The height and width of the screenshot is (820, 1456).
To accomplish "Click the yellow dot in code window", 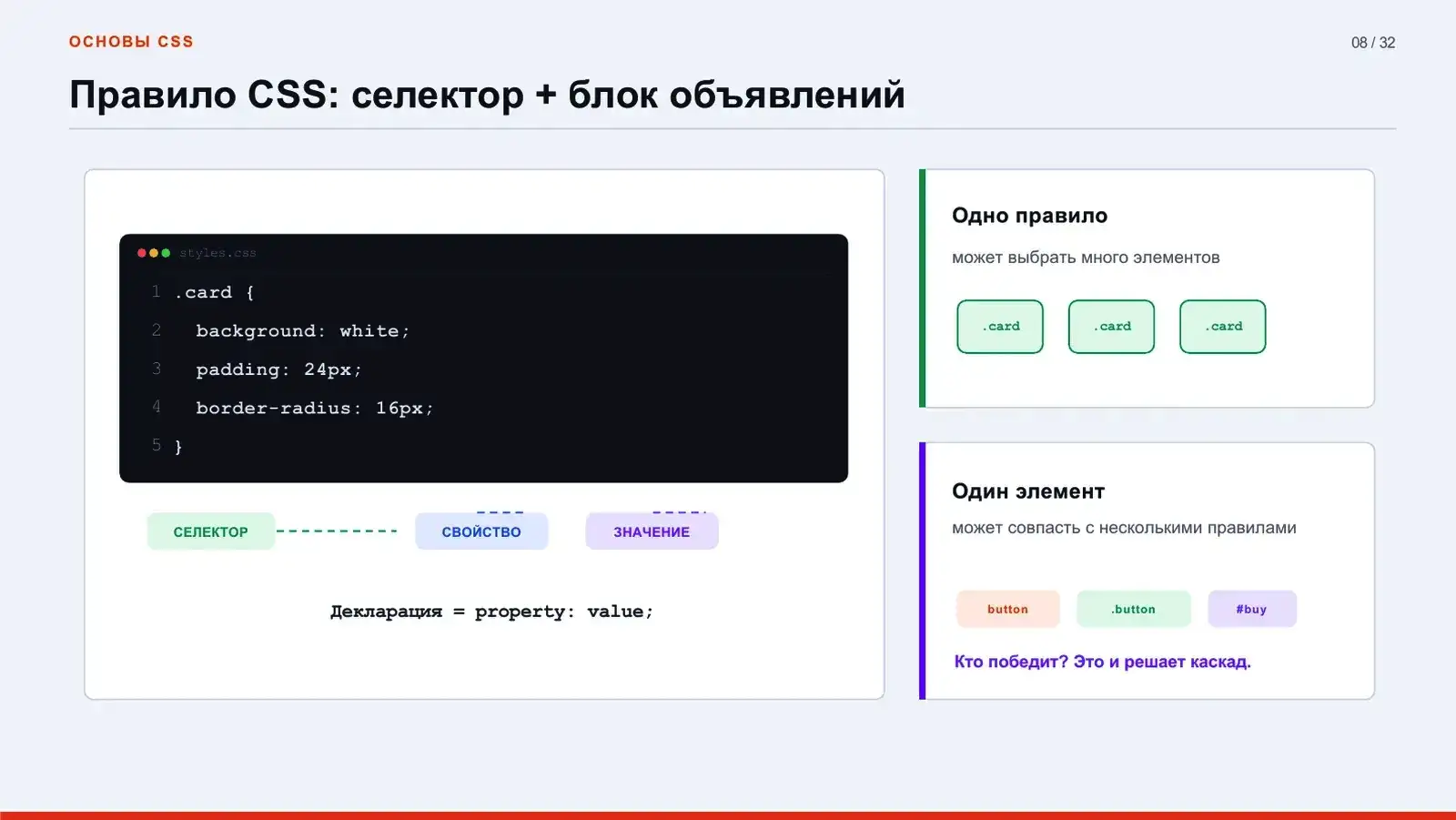I will [154, 253].
